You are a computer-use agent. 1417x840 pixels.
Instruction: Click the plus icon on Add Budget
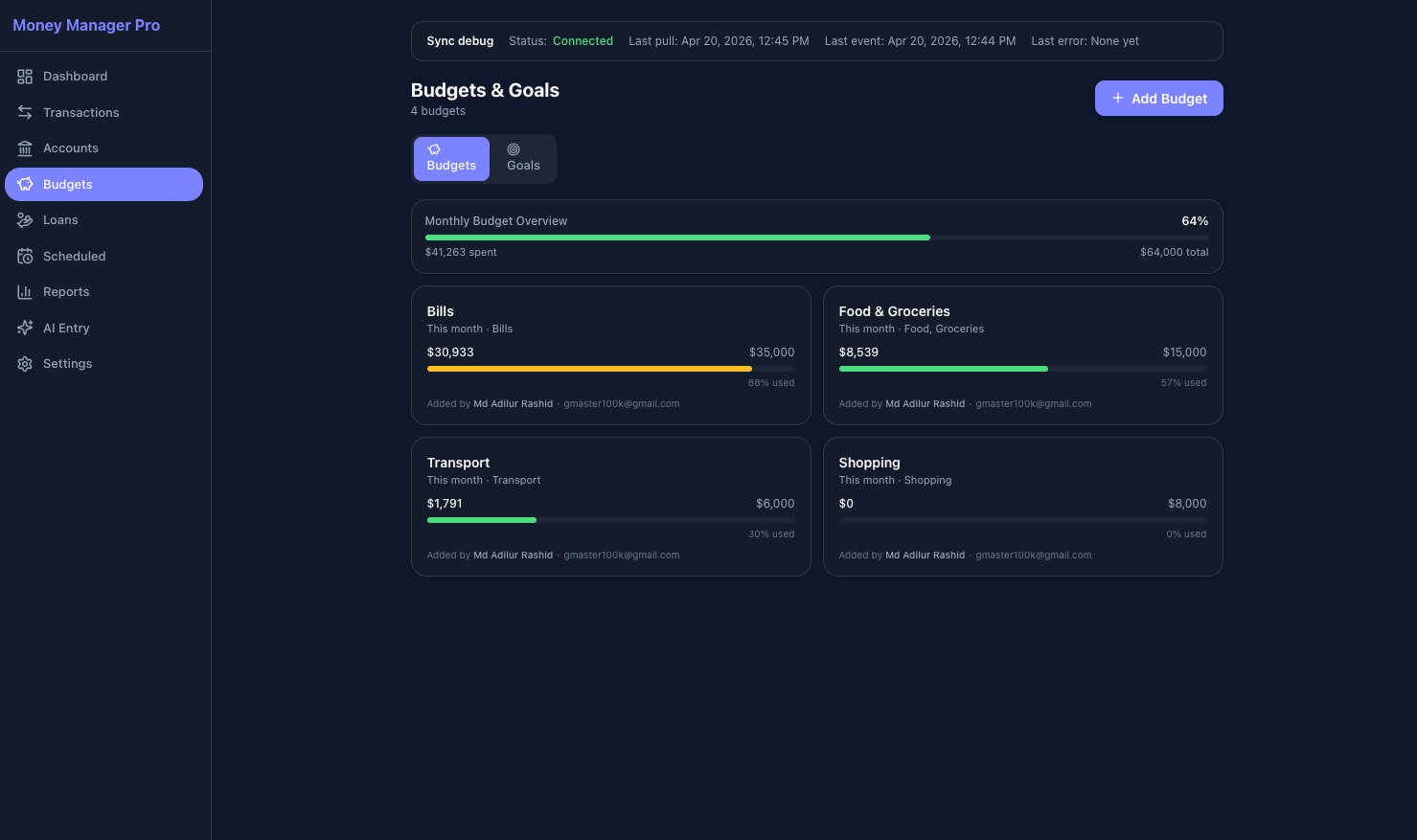click(1118, 98)
